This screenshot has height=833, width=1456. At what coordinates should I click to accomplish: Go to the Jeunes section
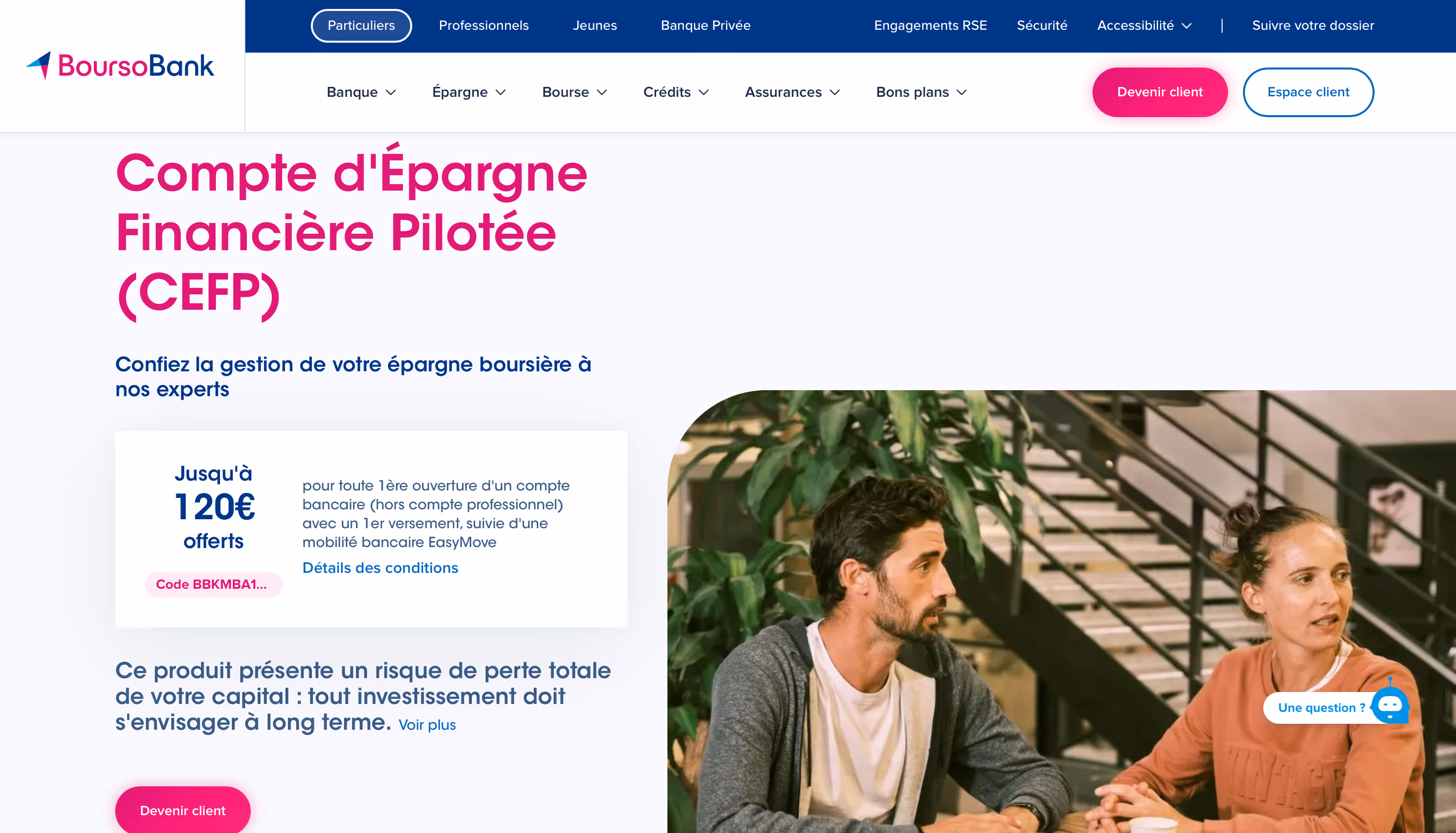pyautogui.click(x=594, y=26)
